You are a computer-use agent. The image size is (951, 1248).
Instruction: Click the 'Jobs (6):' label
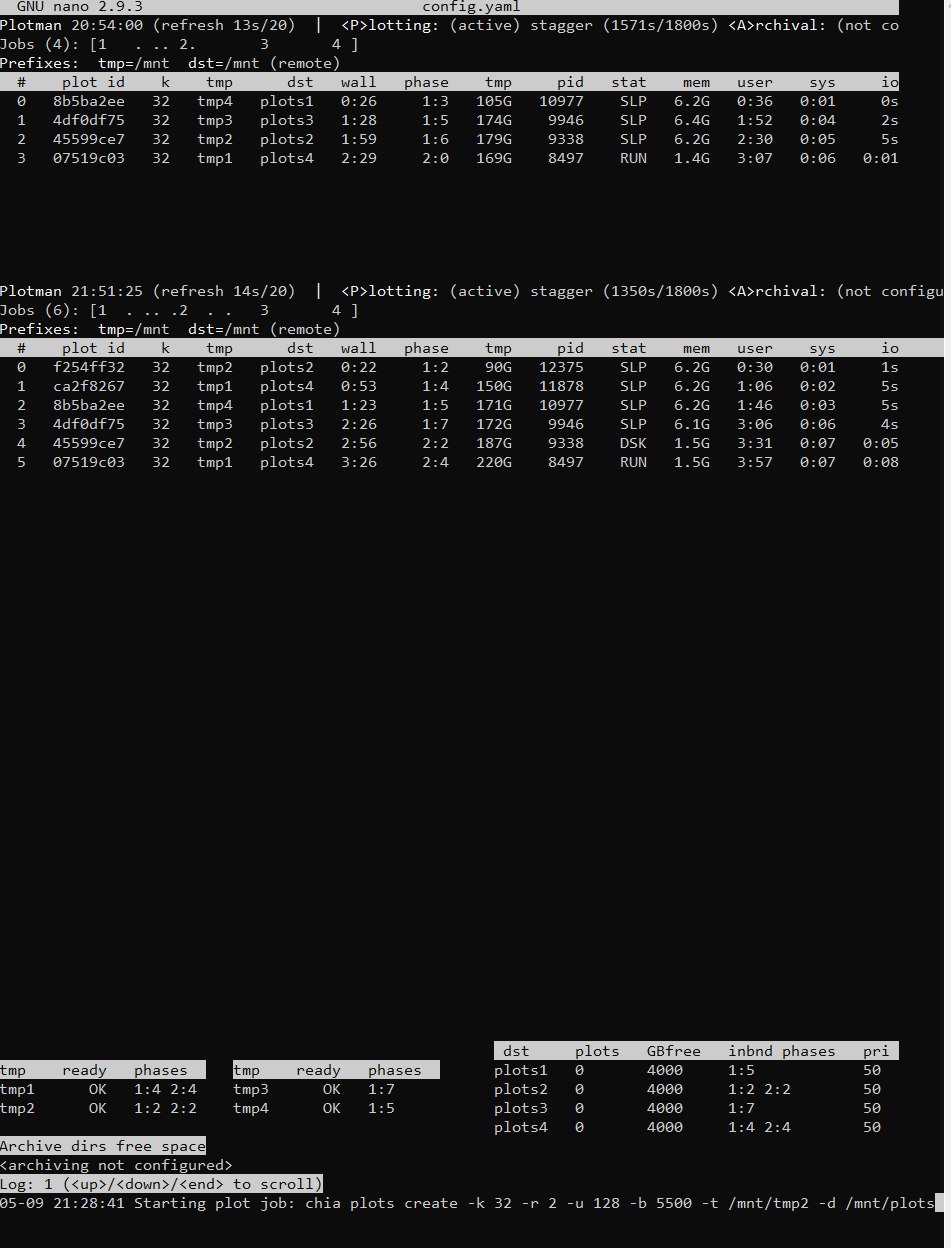coord(40,310)
